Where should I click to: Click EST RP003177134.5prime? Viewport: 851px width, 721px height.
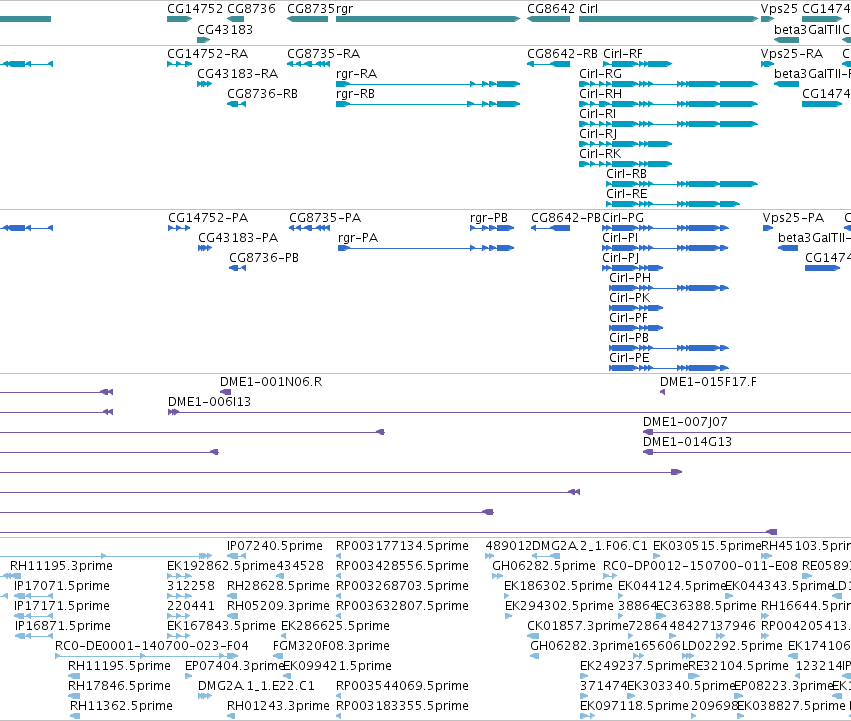(x=339, y=556)
